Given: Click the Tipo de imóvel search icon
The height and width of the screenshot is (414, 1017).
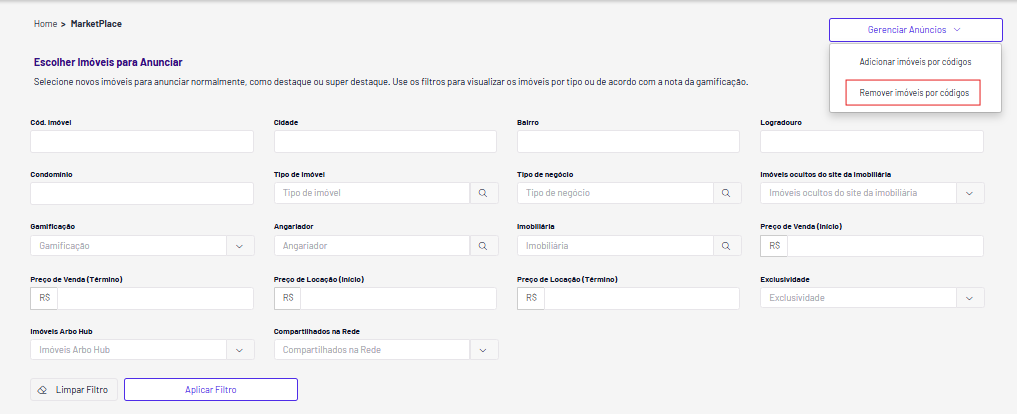Looking at the screenshot, I should tap(483, 193).
